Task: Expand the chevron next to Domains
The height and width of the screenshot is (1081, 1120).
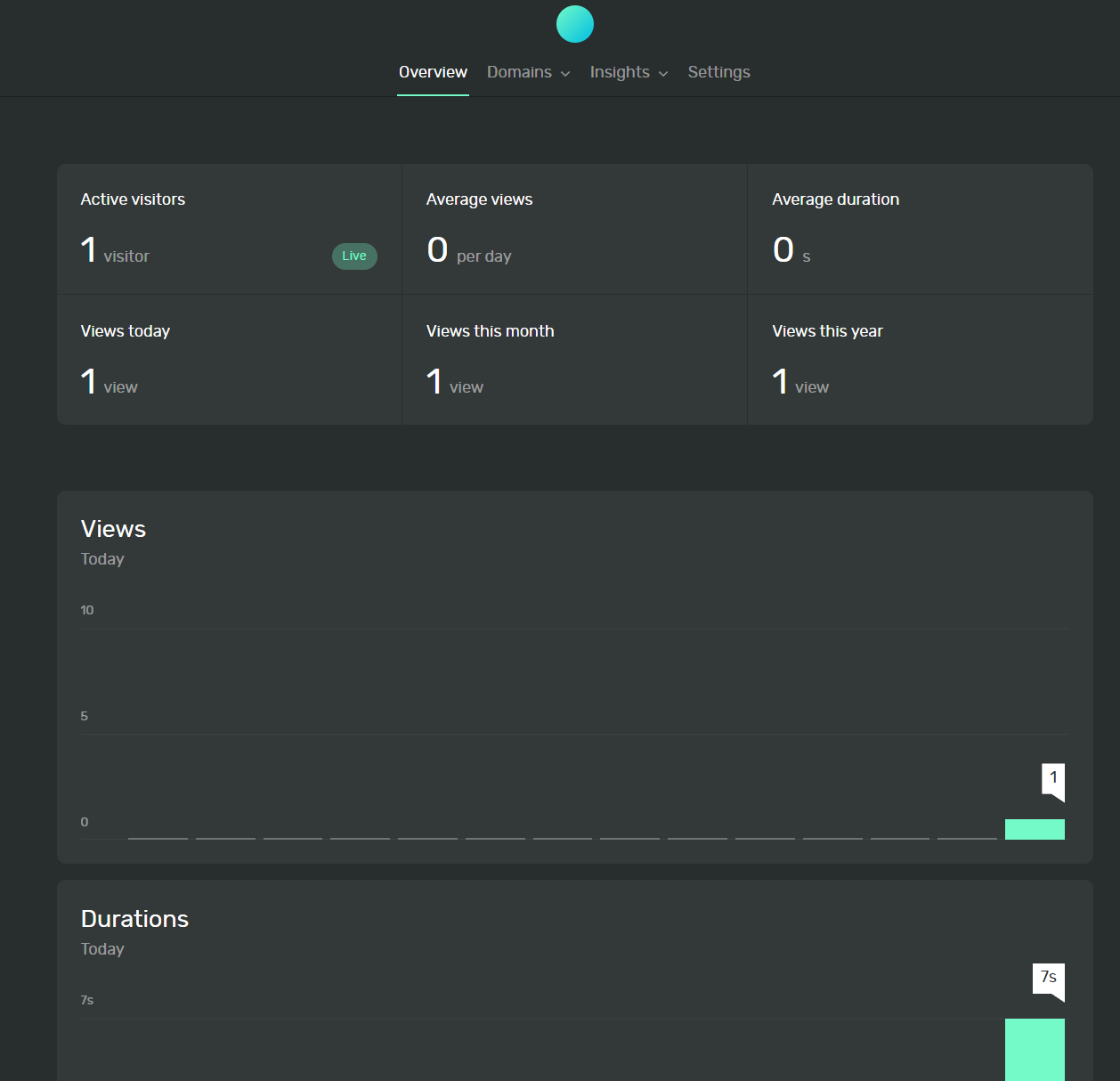Action: (565, 74)
